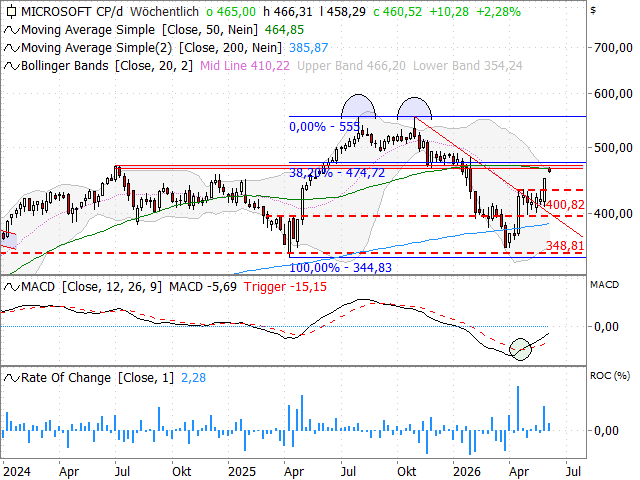Viewport: 640px width, 480px height.
Task: Click the 2026 time axis label
Action: click(467, 471)
